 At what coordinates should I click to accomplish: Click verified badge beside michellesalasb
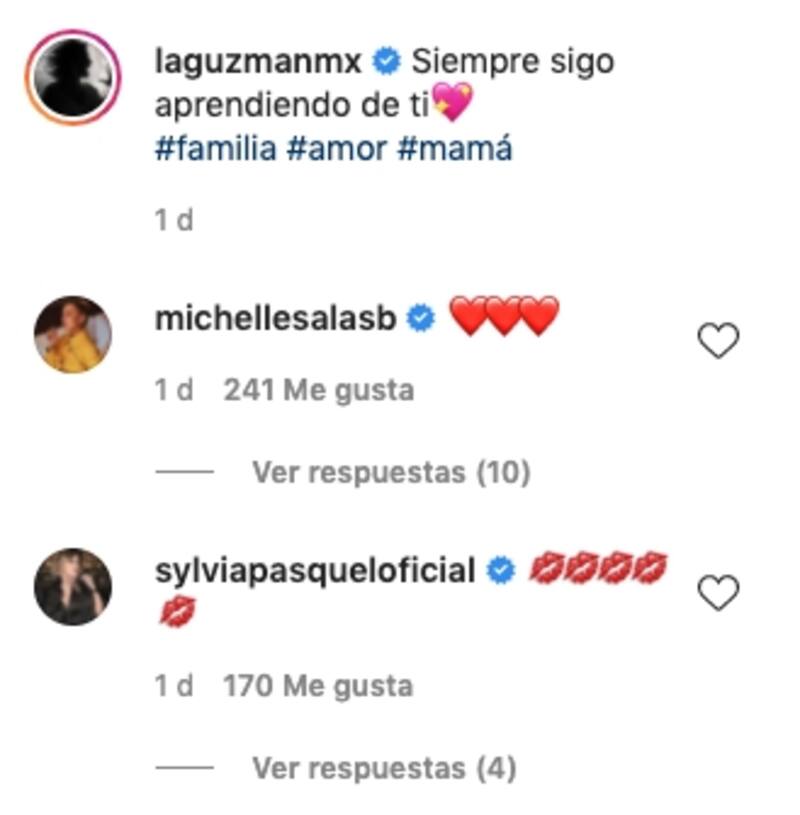pos(422,320)
